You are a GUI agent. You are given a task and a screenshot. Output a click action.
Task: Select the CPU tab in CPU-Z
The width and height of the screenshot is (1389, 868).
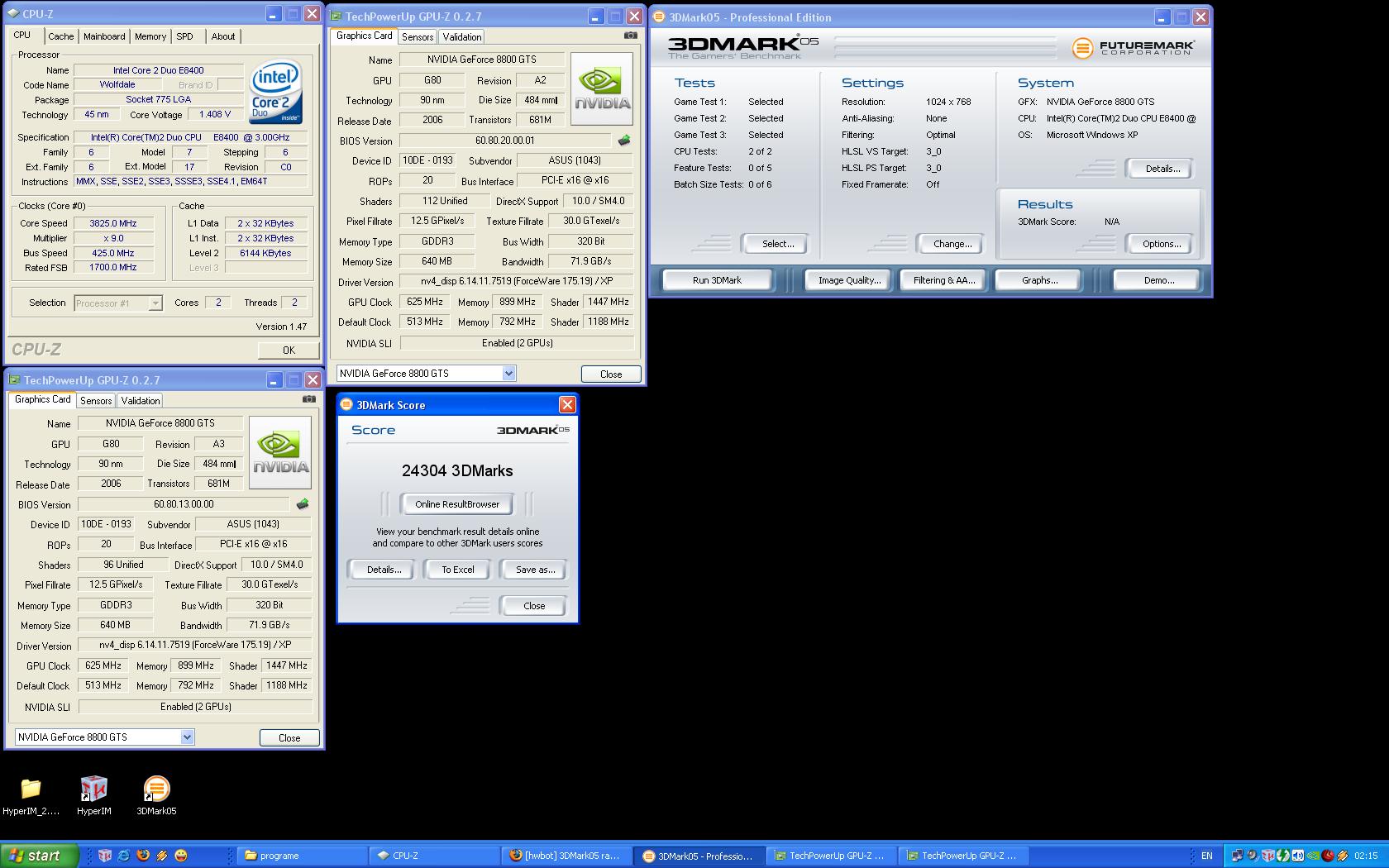[22, 35]
